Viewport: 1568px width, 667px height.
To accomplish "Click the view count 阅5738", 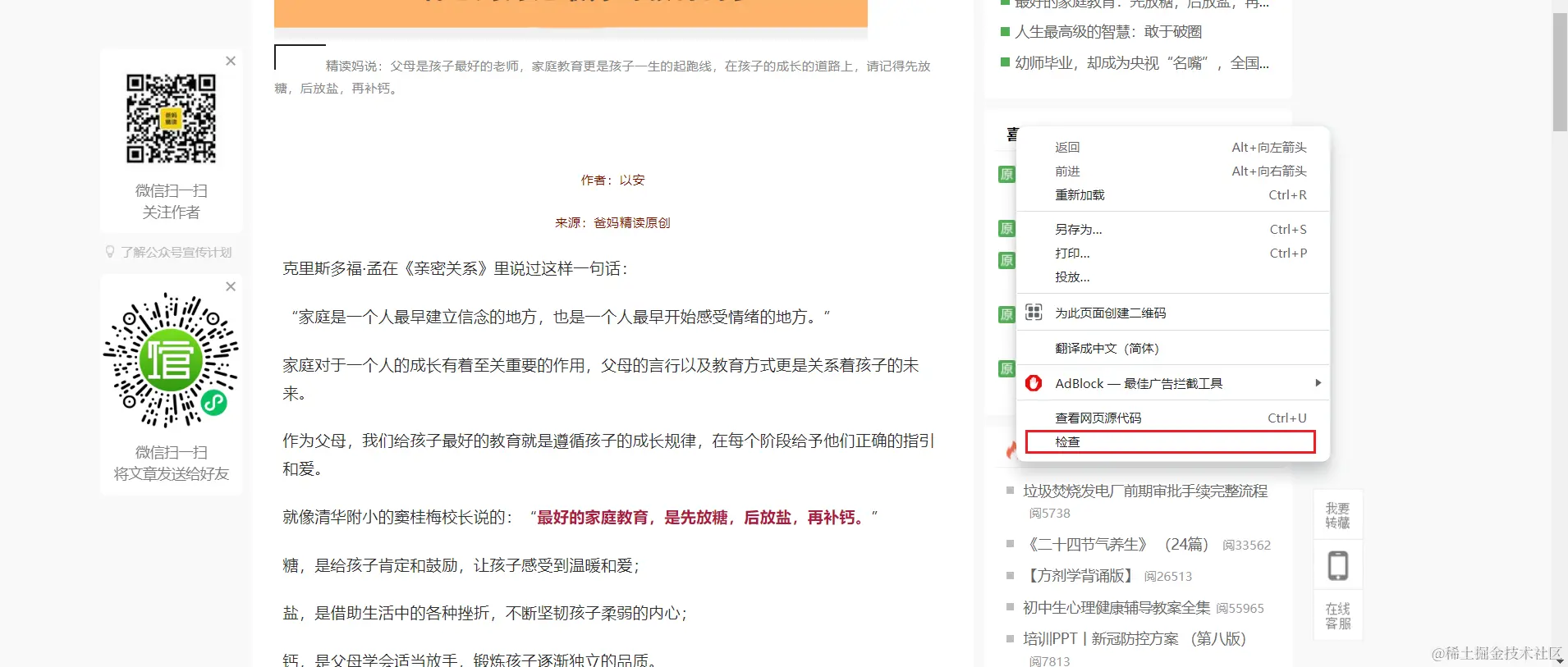I will point(1050,513).
